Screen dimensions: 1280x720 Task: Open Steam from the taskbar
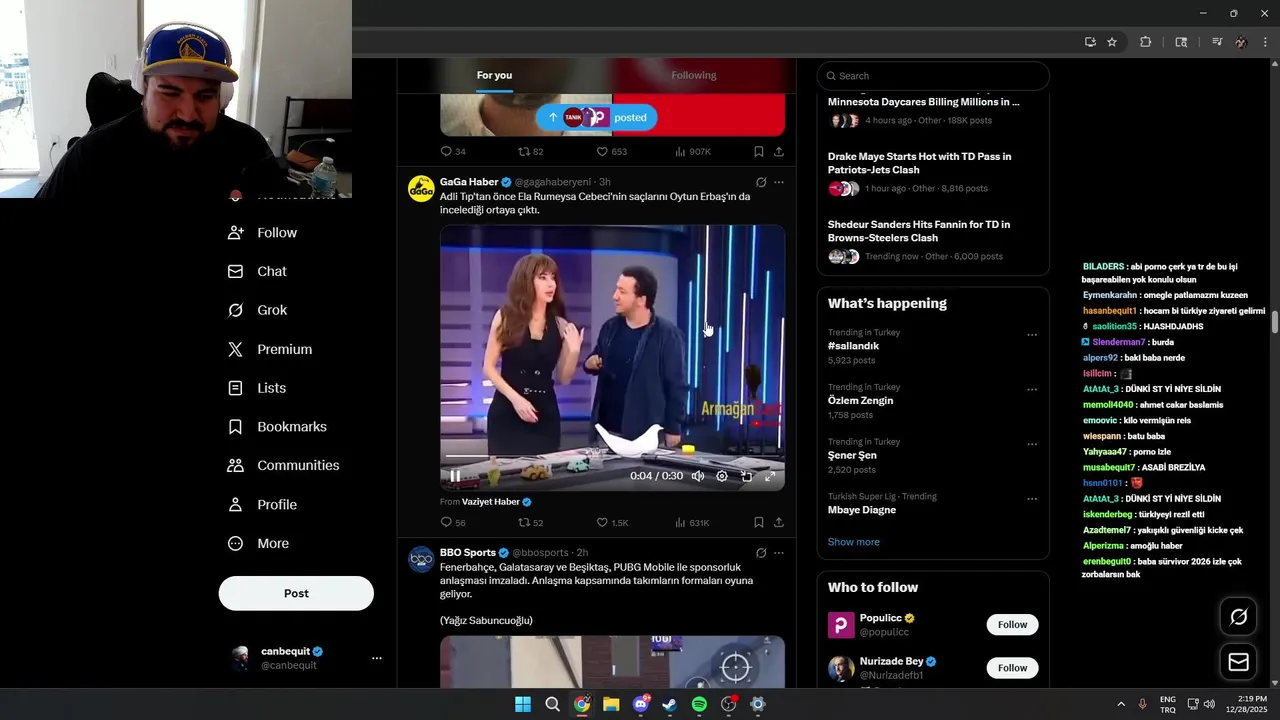tap(670, 704)
